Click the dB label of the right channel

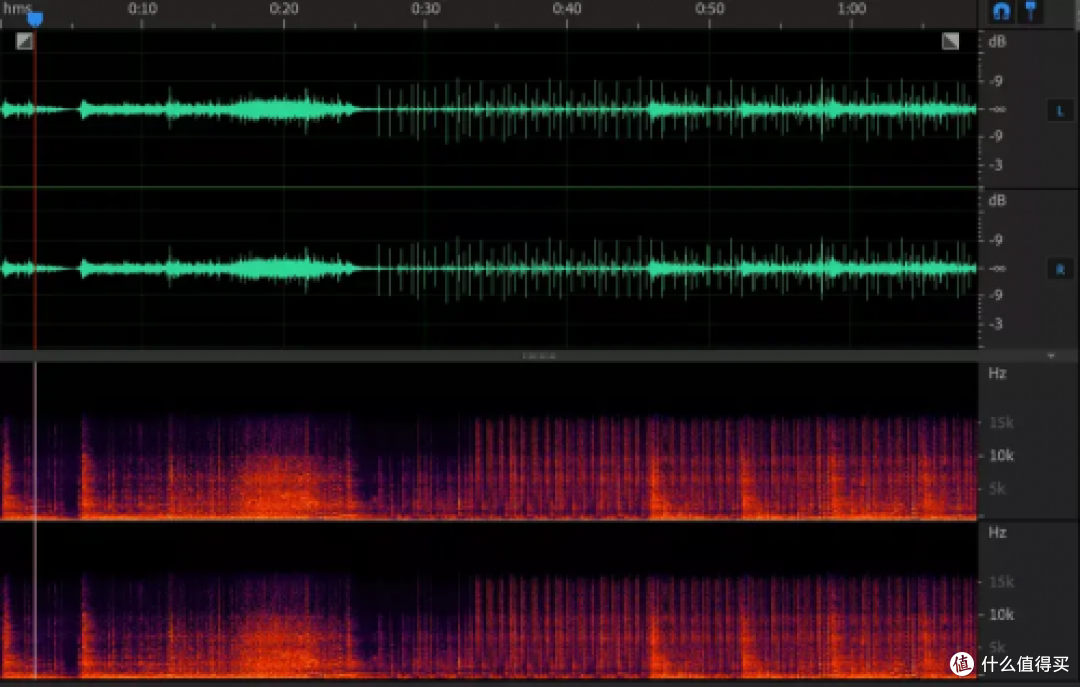pos(997,201)
